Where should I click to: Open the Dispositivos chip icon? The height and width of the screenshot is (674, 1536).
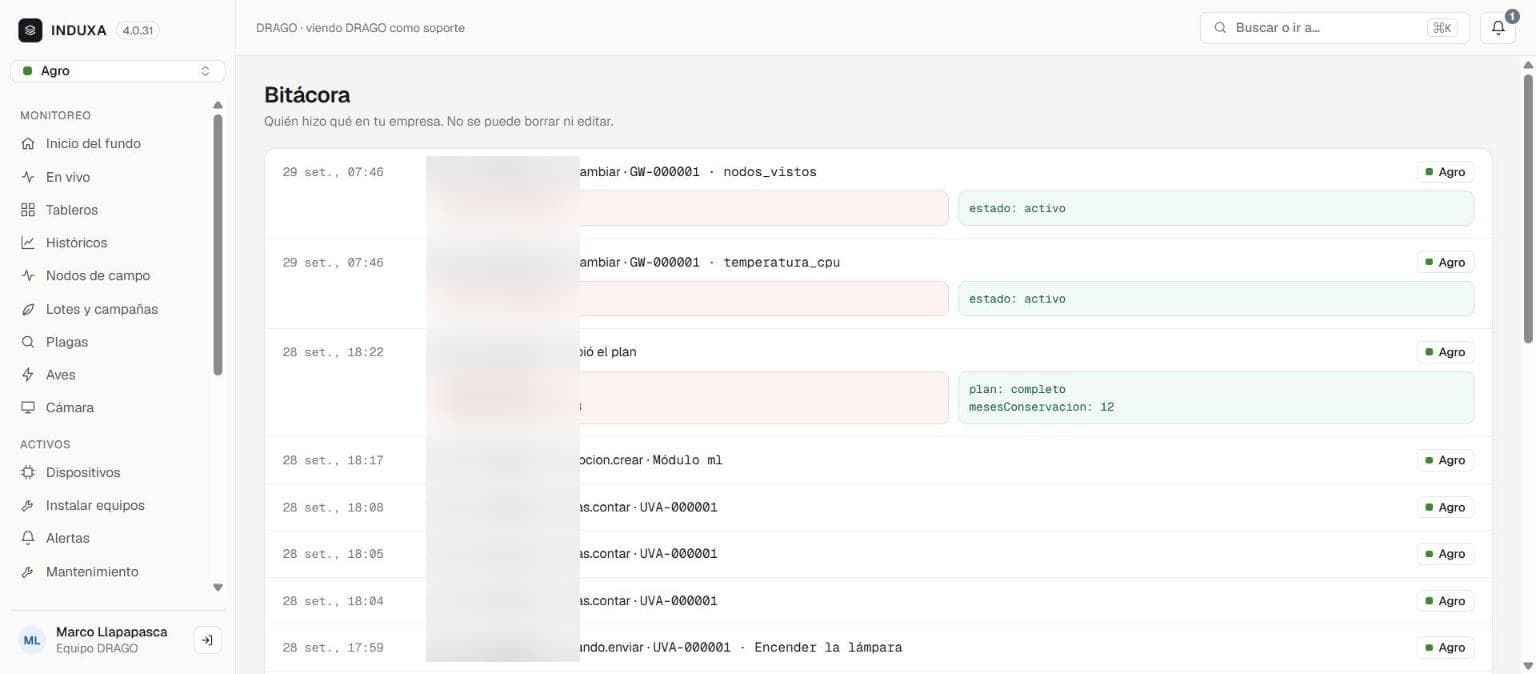(28, 473)
